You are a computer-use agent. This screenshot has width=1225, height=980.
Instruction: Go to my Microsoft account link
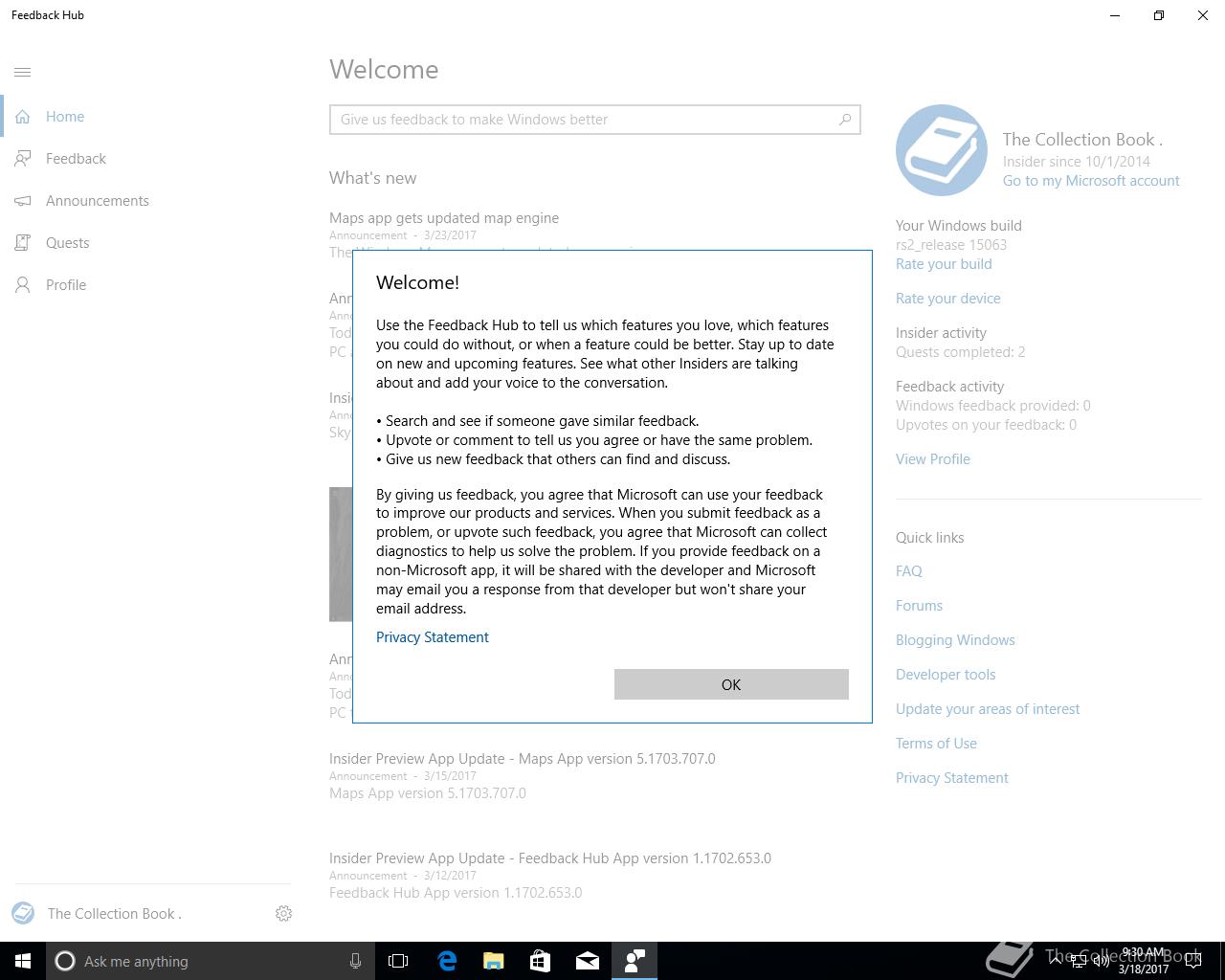(x=1091, y=181)
